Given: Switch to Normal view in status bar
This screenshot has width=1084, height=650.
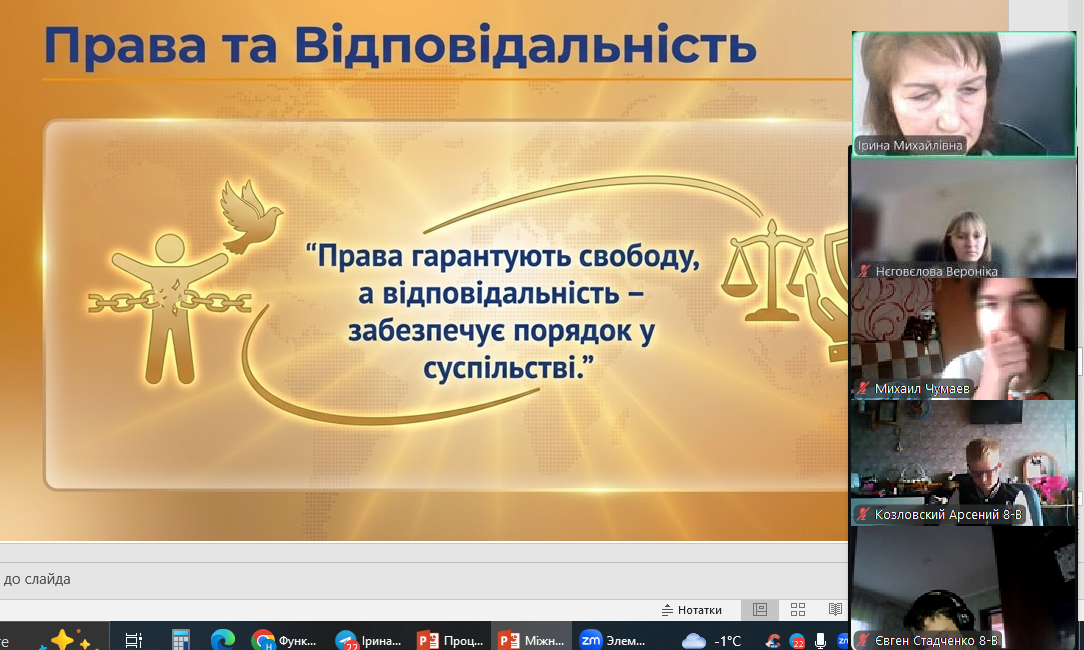Looking at the screenshot, I should pos(760,609).
